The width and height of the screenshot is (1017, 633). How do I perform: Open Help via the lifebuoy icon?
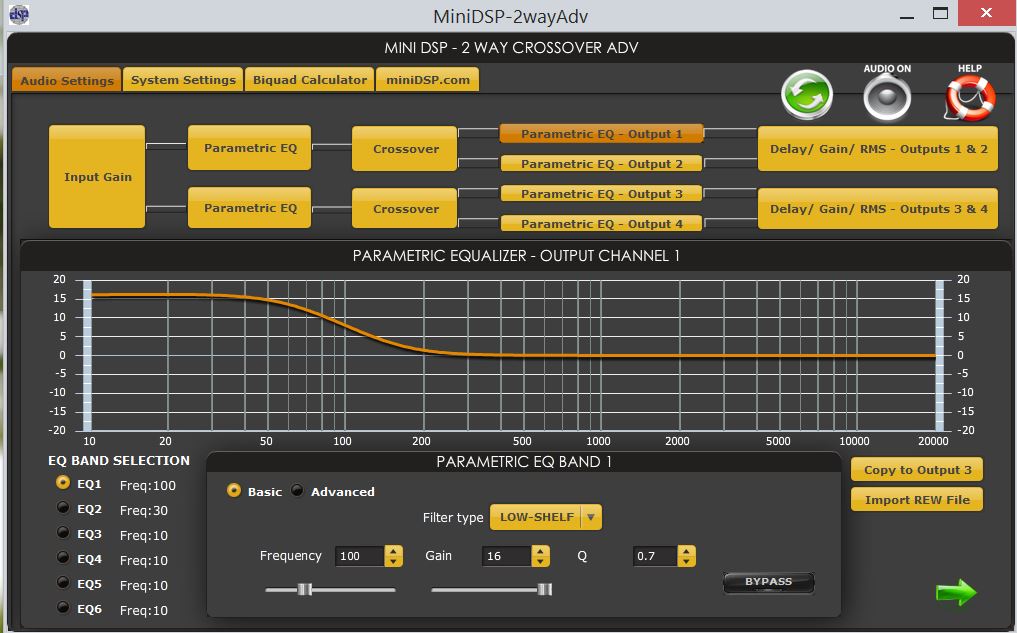970,98
